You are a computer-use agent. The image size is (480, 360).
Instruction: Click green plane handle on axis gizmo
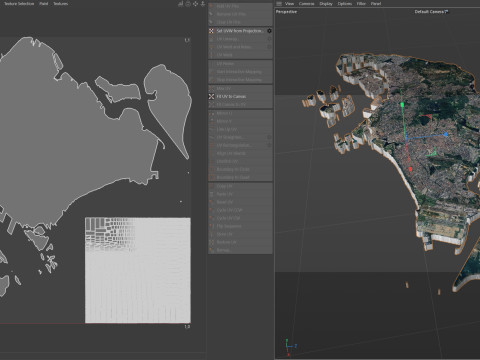432,153
